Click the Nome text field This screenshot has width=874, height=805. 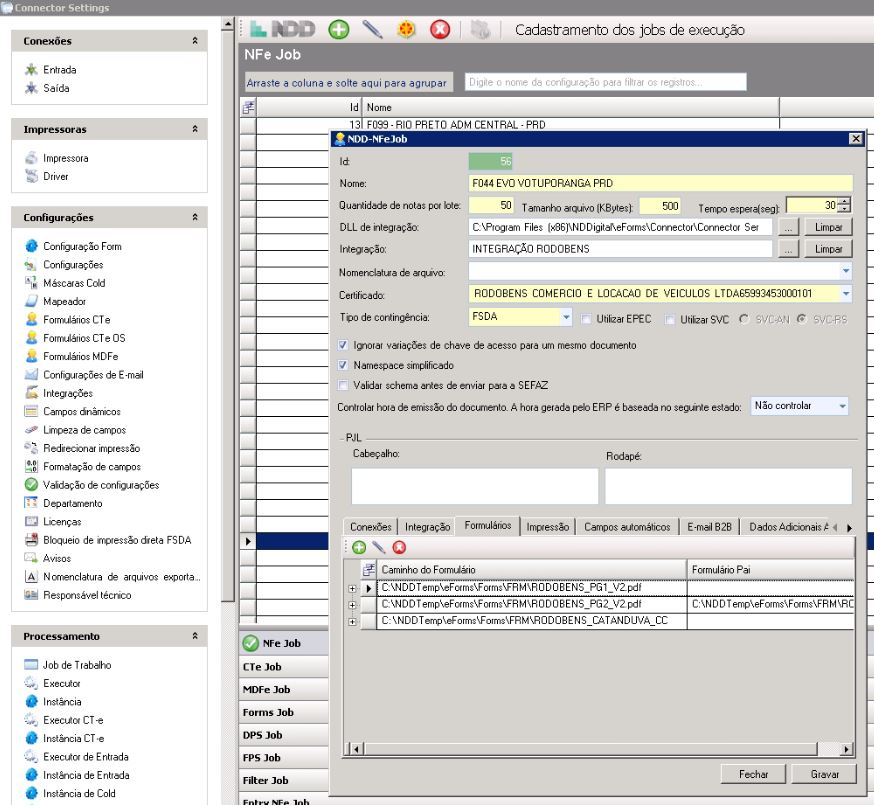click(x=660, y=183)
